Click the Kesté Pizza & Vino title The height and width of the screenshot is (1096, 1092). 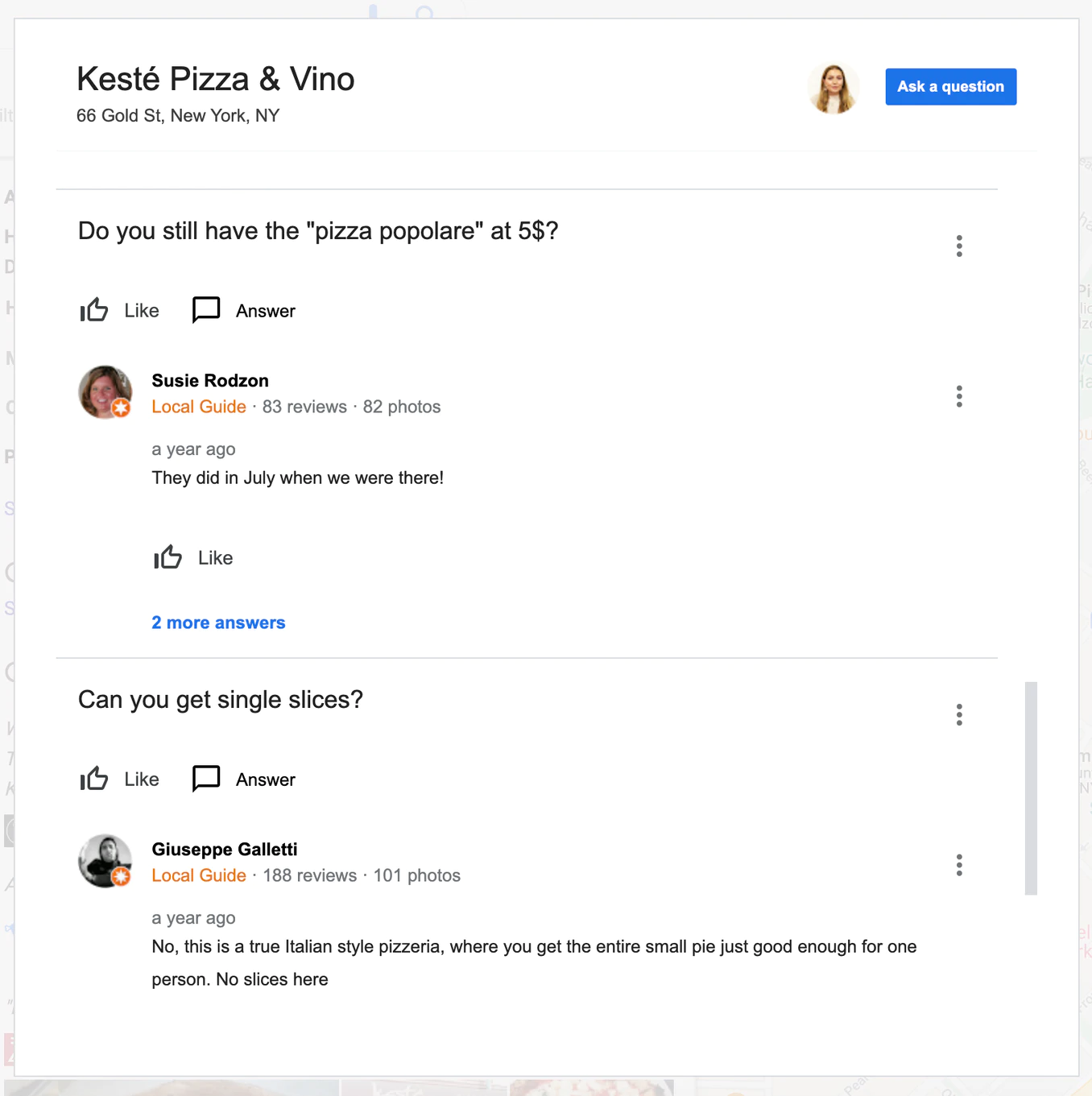coord(216,79)
